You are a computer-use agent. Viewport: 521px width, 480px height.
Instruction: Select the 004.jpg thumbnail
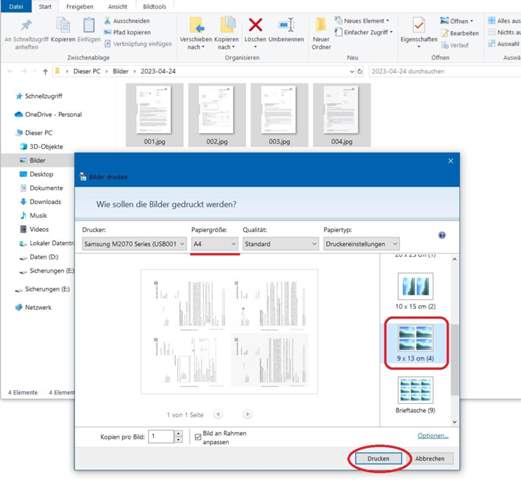coord(342,115)
